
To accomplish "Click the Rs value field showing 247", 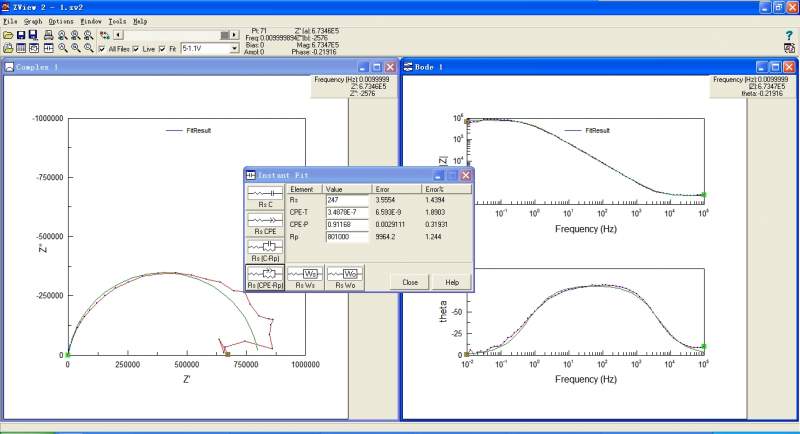I will pyautogui.click(x=347, y=200).
